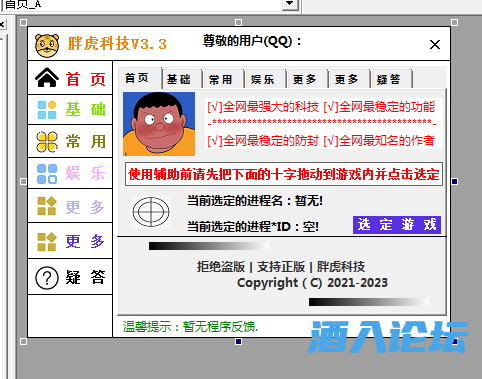Click the house icon beside 首页
This screenshot has height=379, width=482.
click(47, 77)
